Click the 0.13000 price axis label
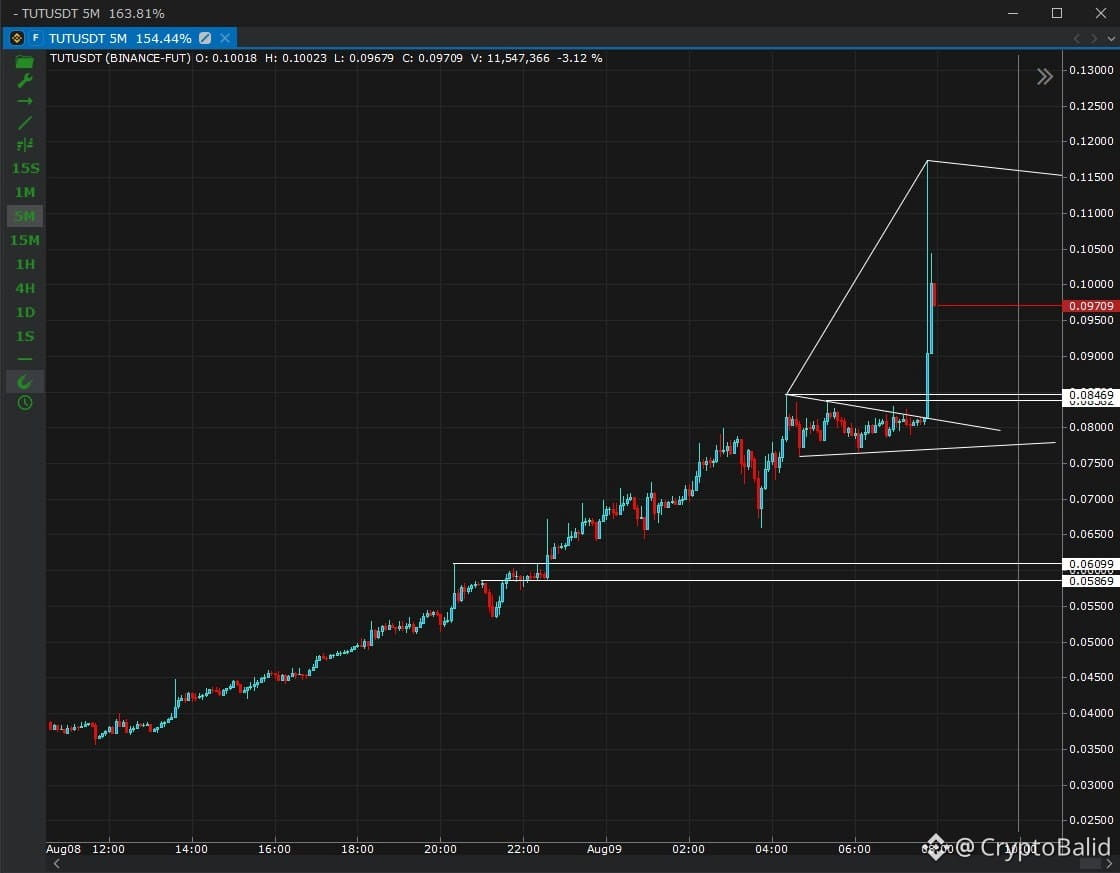 coord(1091,70)
